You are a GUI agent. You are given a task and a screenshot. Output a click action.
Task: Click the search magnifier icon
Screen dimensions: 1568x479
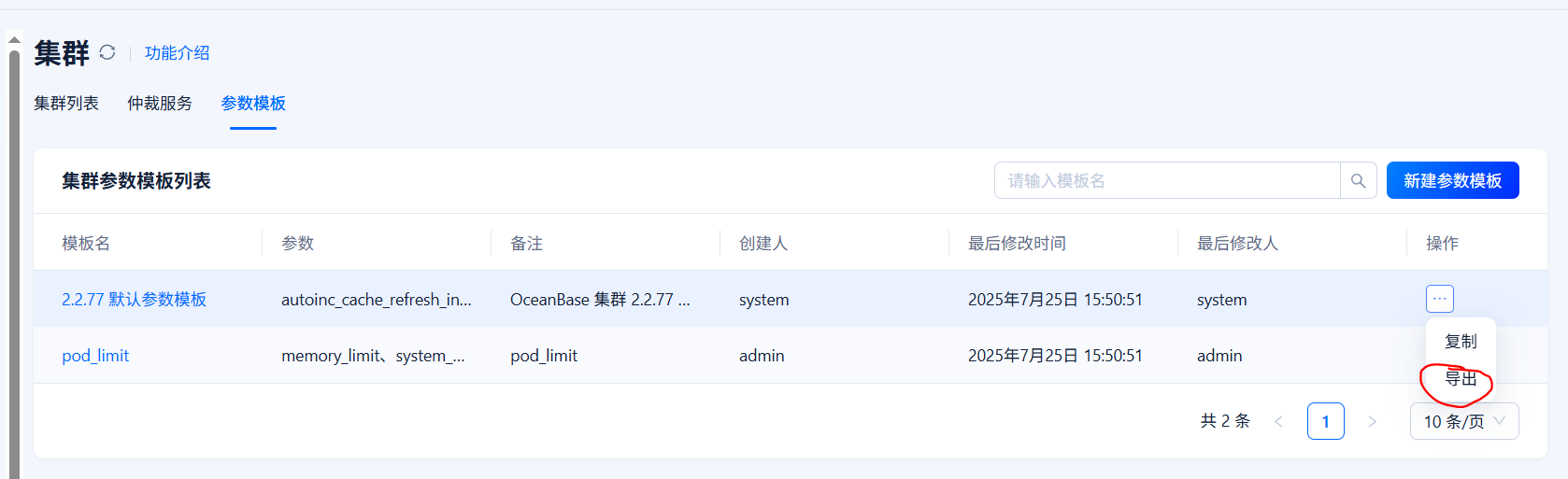(1358, 181)
